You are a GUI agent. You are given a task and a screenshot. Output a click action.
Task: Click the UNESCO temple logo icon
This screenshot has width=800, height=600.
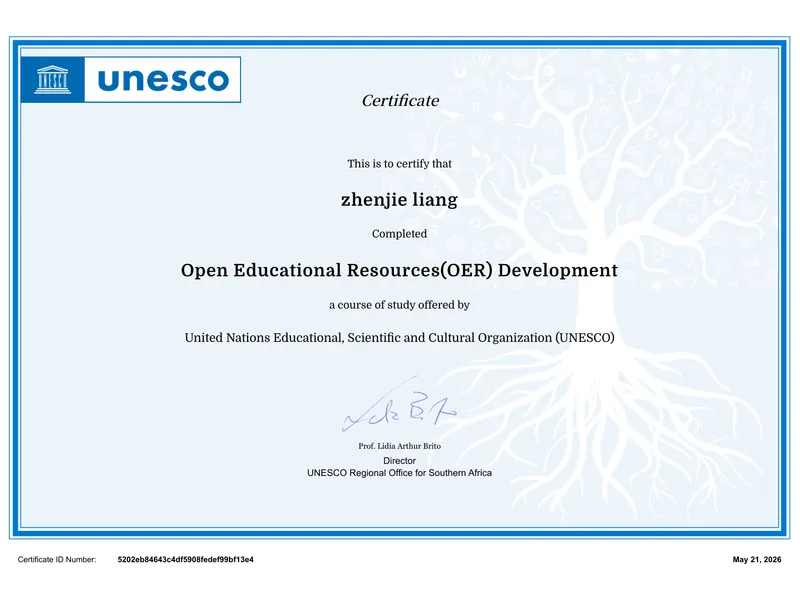(x=53, y=80)
